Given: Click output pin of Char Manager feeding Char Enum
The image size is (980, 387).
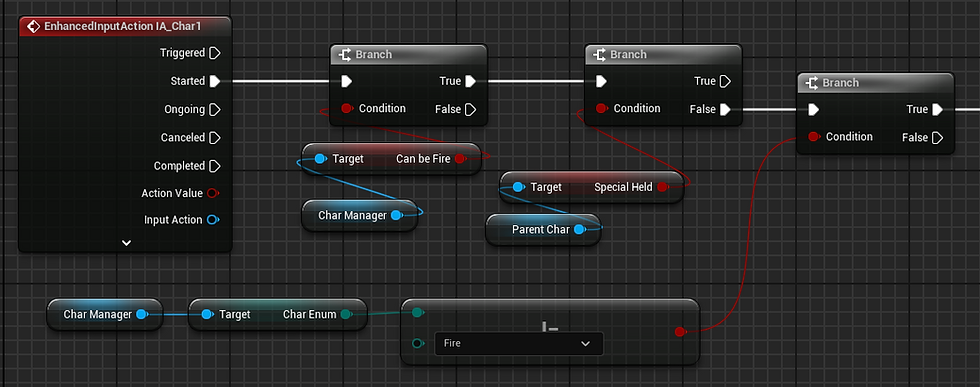Looking at the screenshot, I should (141, 314).
